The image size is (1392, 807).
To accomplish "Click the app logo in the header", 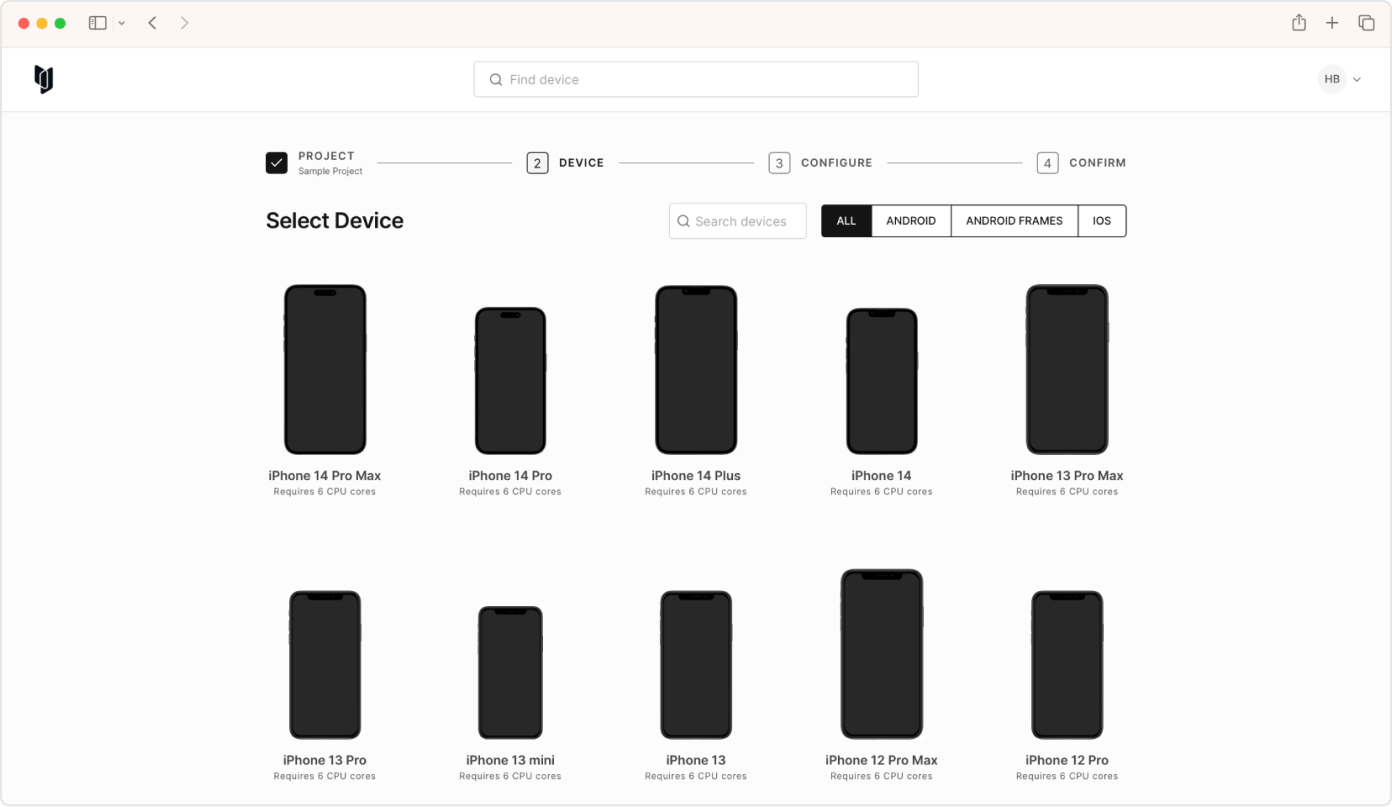I will [x=43, y=79].
